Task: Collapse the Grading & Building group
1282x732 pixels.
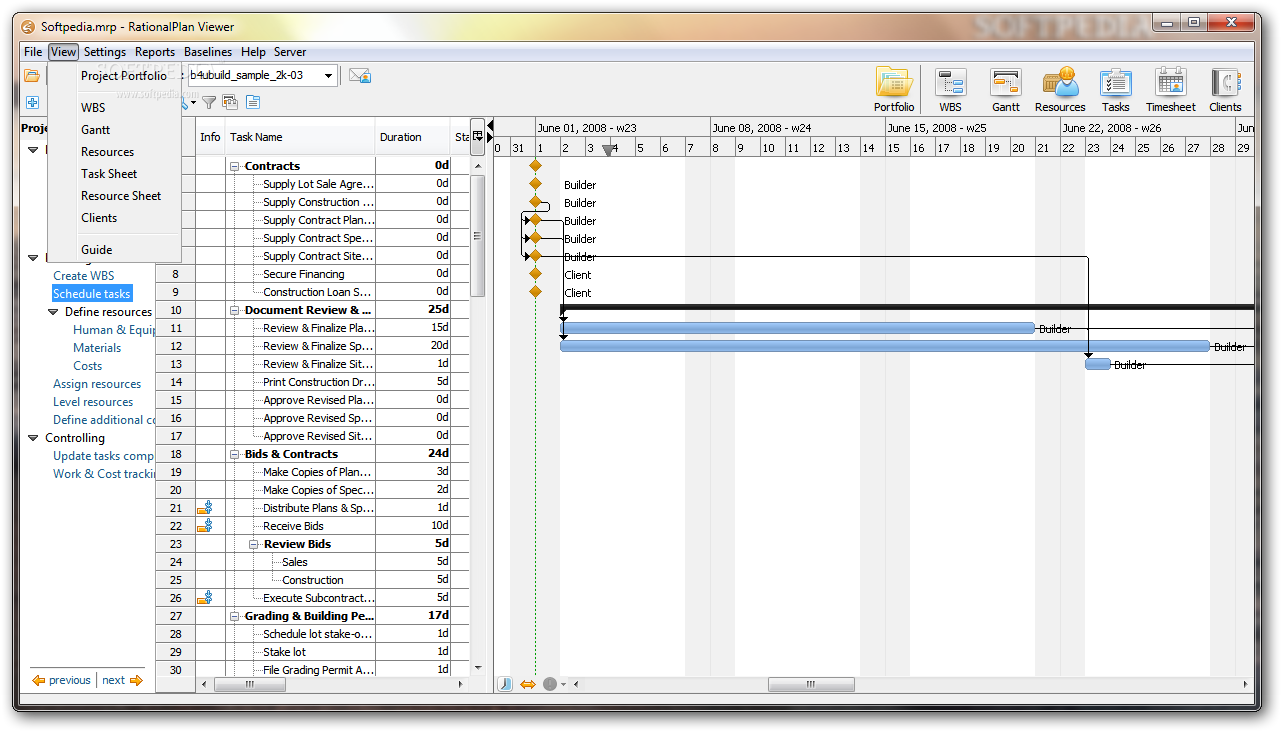Action: click(x=235, y=616)
